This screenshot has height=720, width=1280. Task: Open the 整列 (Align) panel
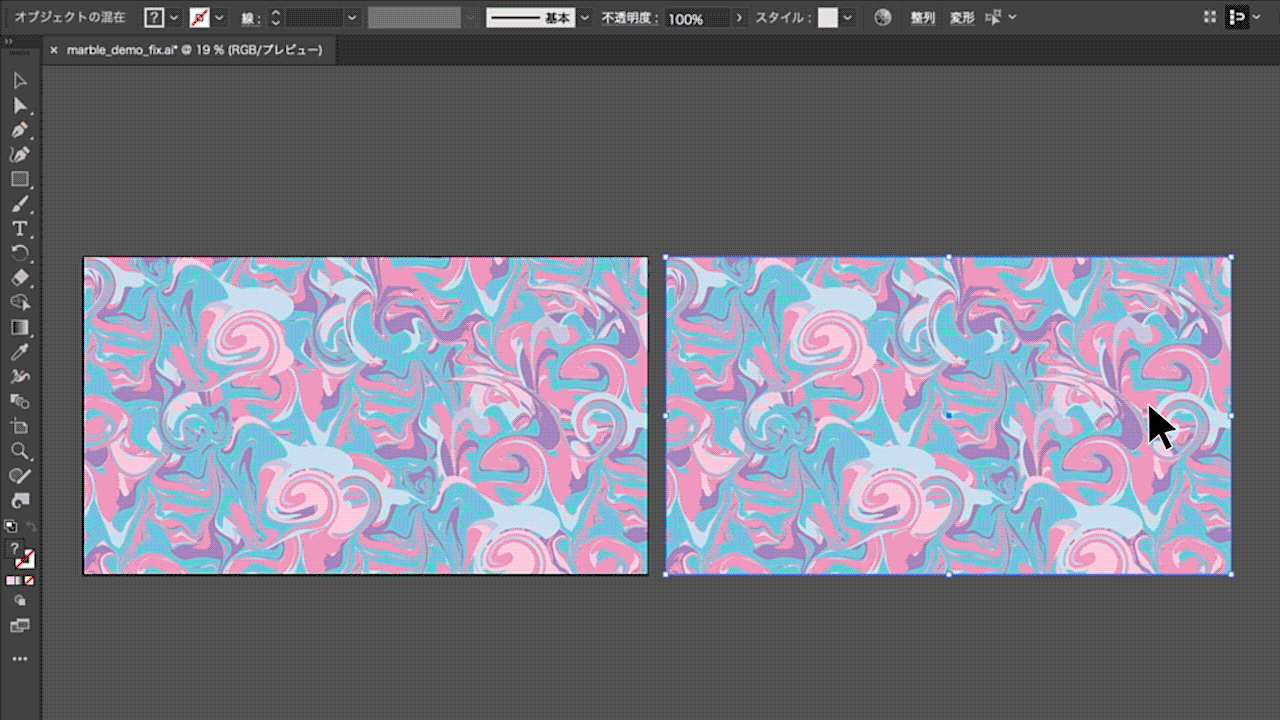pyautogui.click(x=922, y=18)
